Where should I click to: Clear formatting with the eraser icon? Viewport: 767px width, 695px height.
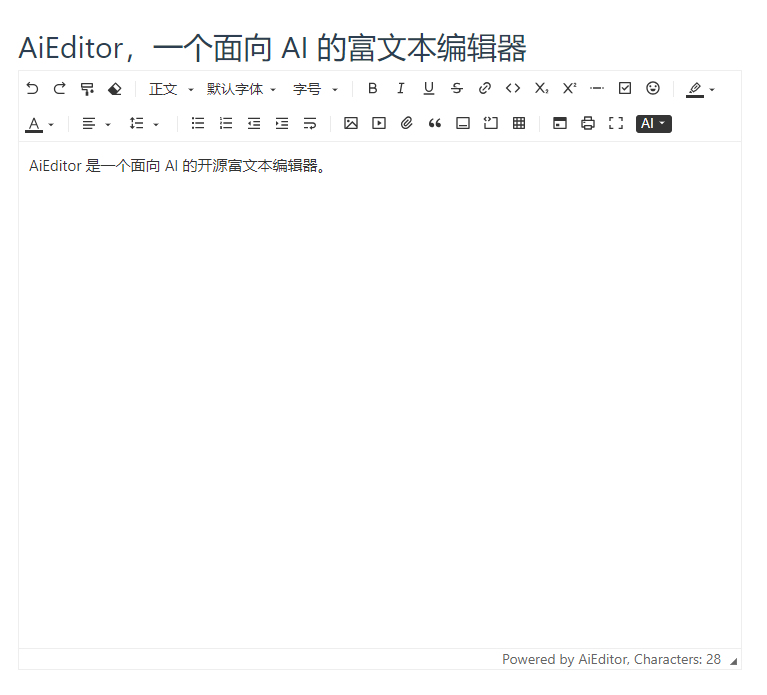114,89
